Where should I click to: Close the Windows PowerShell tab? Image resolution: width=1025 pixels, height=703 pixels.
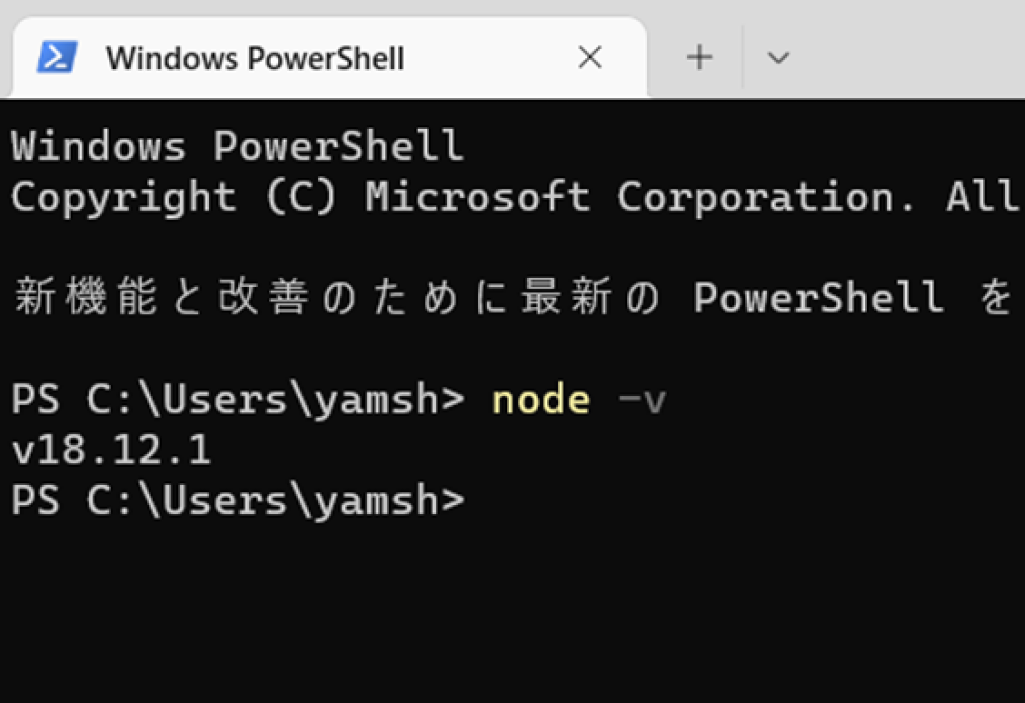[x=590, y=58]
